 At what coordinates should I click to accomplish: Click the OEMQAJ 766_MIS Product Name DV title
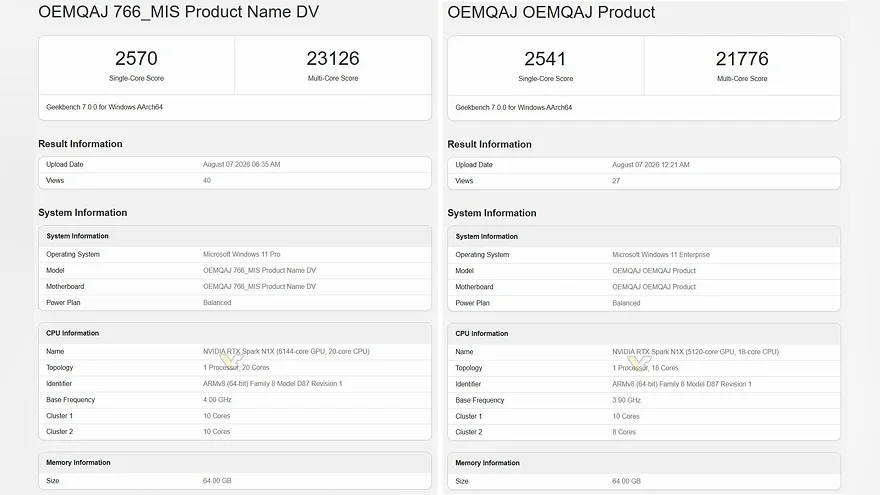(x=178, y=12)
